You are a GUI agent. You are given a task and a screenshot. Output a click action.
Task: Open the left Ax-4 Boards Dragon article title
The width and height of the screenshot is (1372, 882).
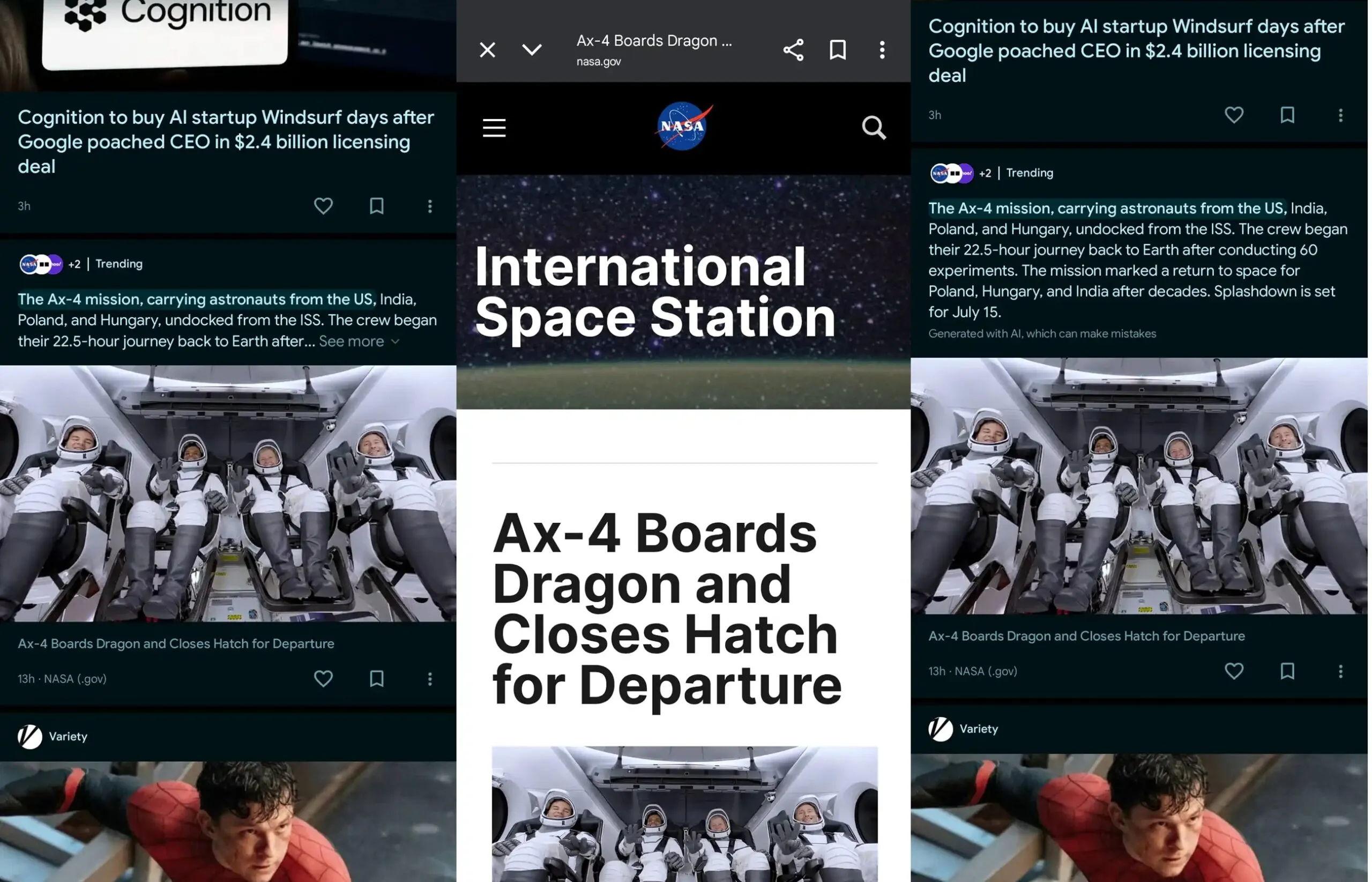(x=176, y=643)
